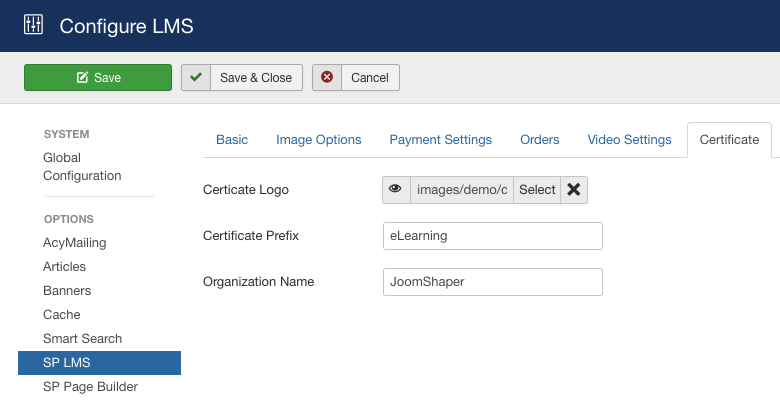Open the Image Options tab
Image resolution: width=780 pixels, height=401 pixels.
tap(318, 140)
